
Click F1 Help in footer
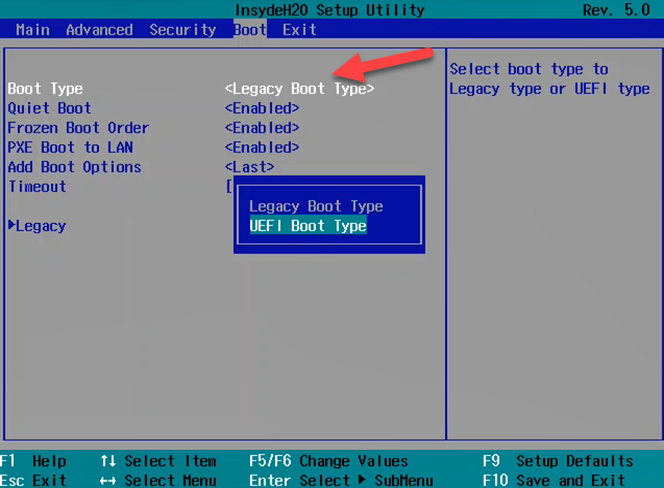35,461
